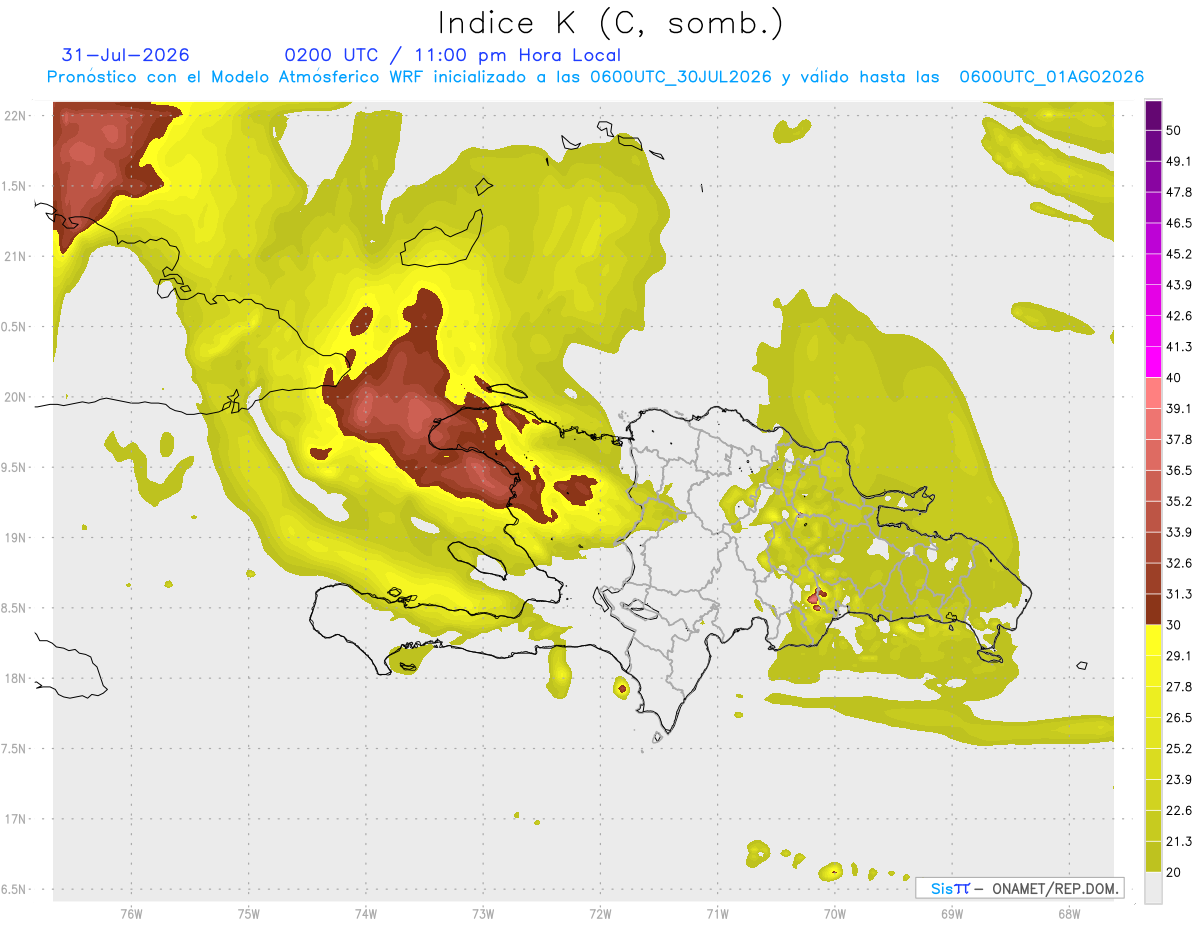Click the colorbar value '25.2'
Screen dimensions: 1200x927
click(1179, 749)
